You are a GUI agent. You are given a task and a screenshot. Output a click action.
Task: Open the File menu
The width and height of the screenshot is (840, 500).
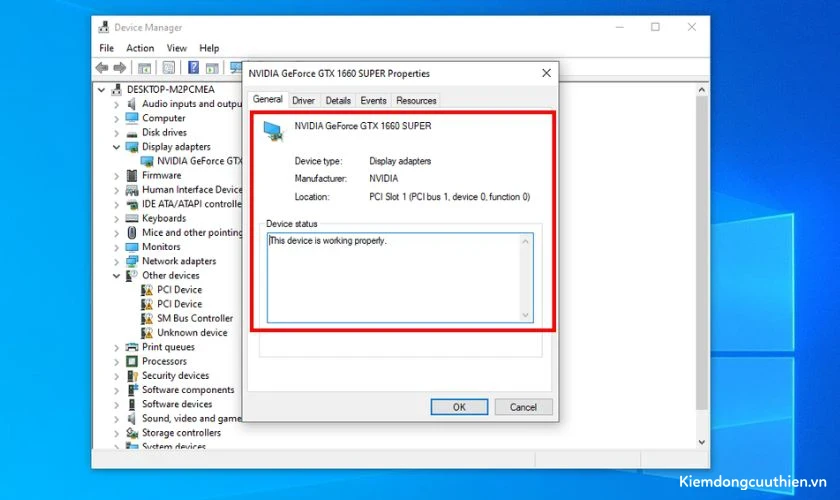click(x=107, y=48)
